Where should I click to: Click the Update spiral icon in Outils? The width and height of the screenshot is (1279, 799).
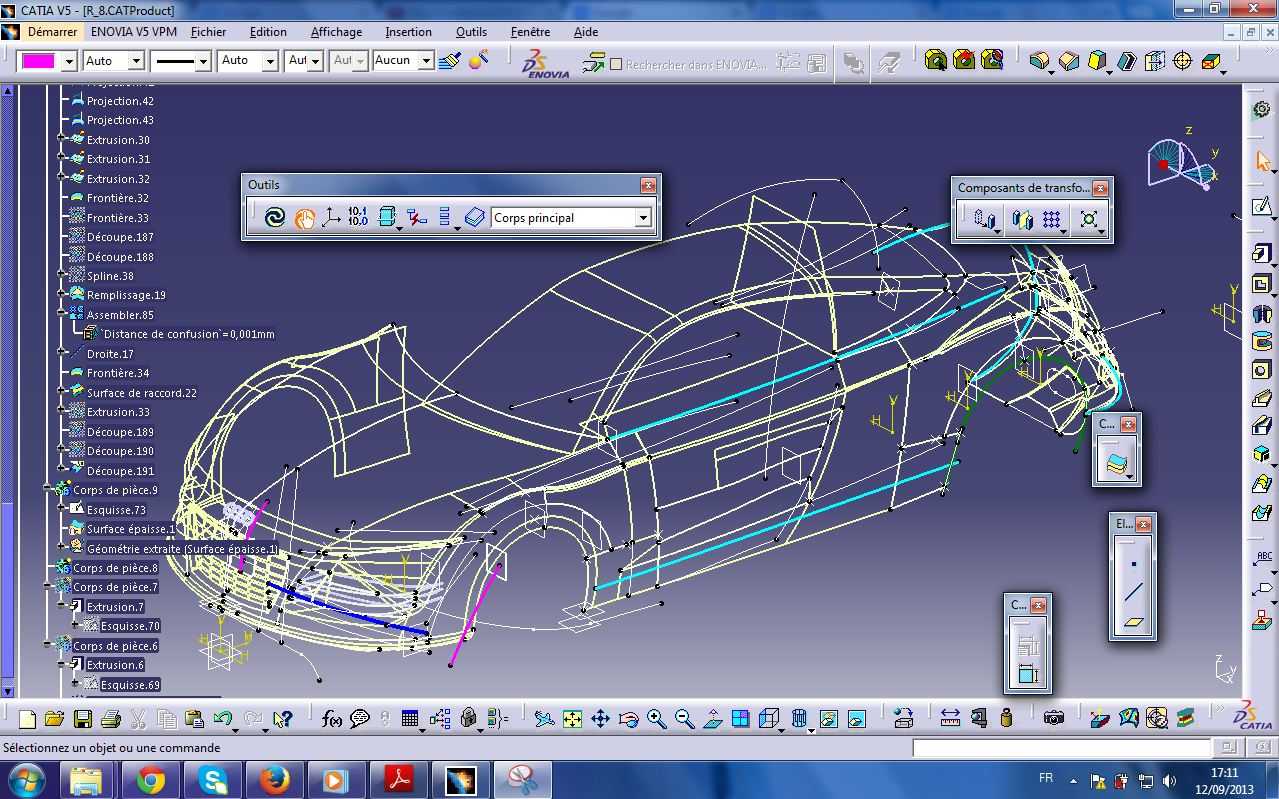(x=275, y=217)
